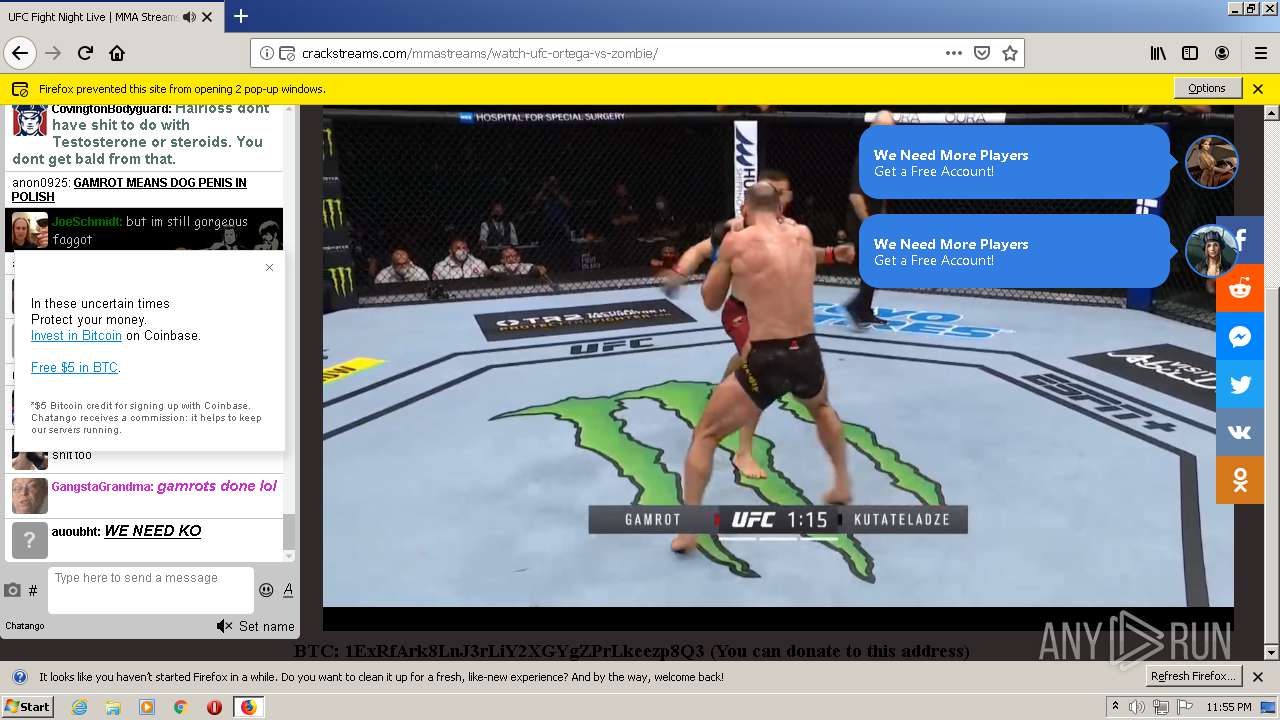This screenshot has height=720, width=1280.
Task: Click the forward navigation arrow
Action: (53, 53)
